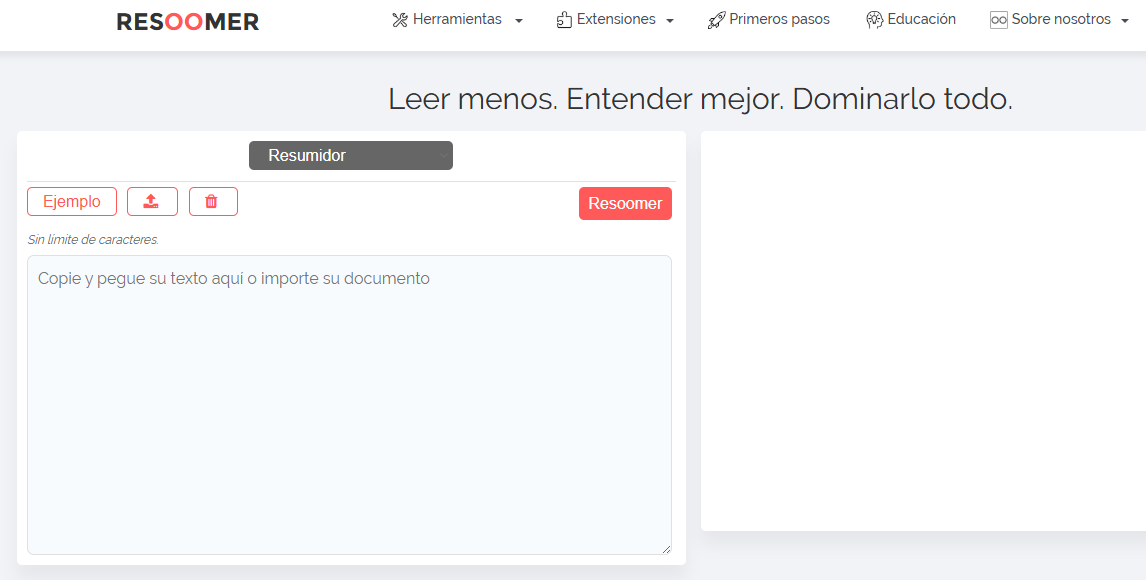Click the upload document icon button

[x=152, y=202]
